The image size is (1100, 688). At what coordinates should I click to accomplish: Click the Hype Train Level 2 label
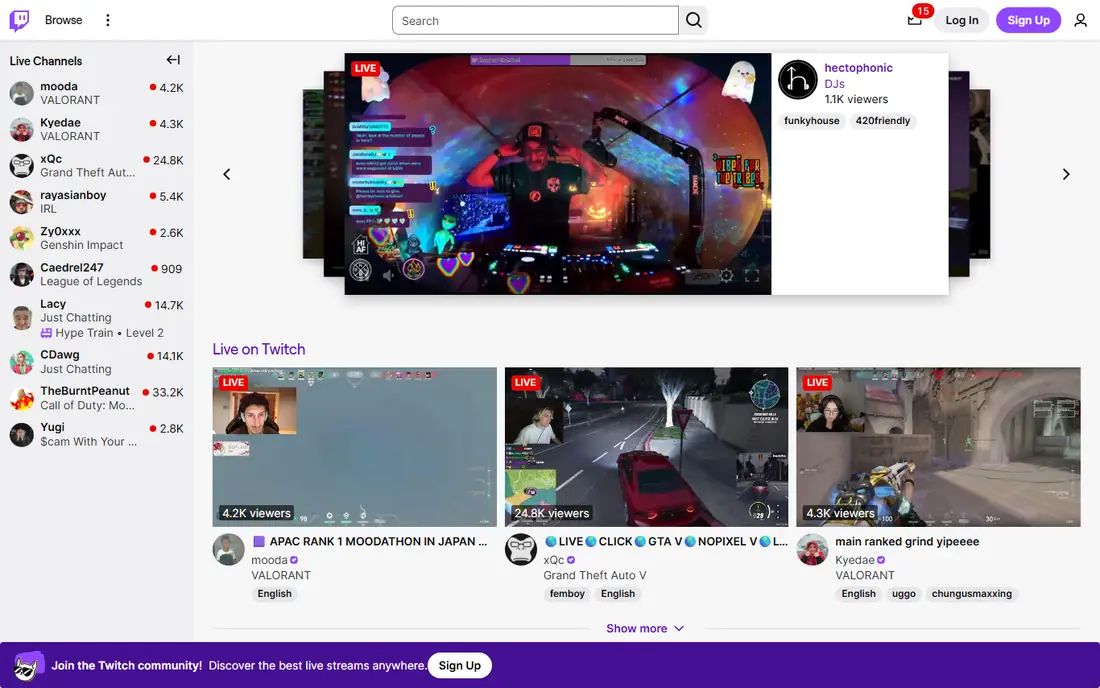click(102, 333)
